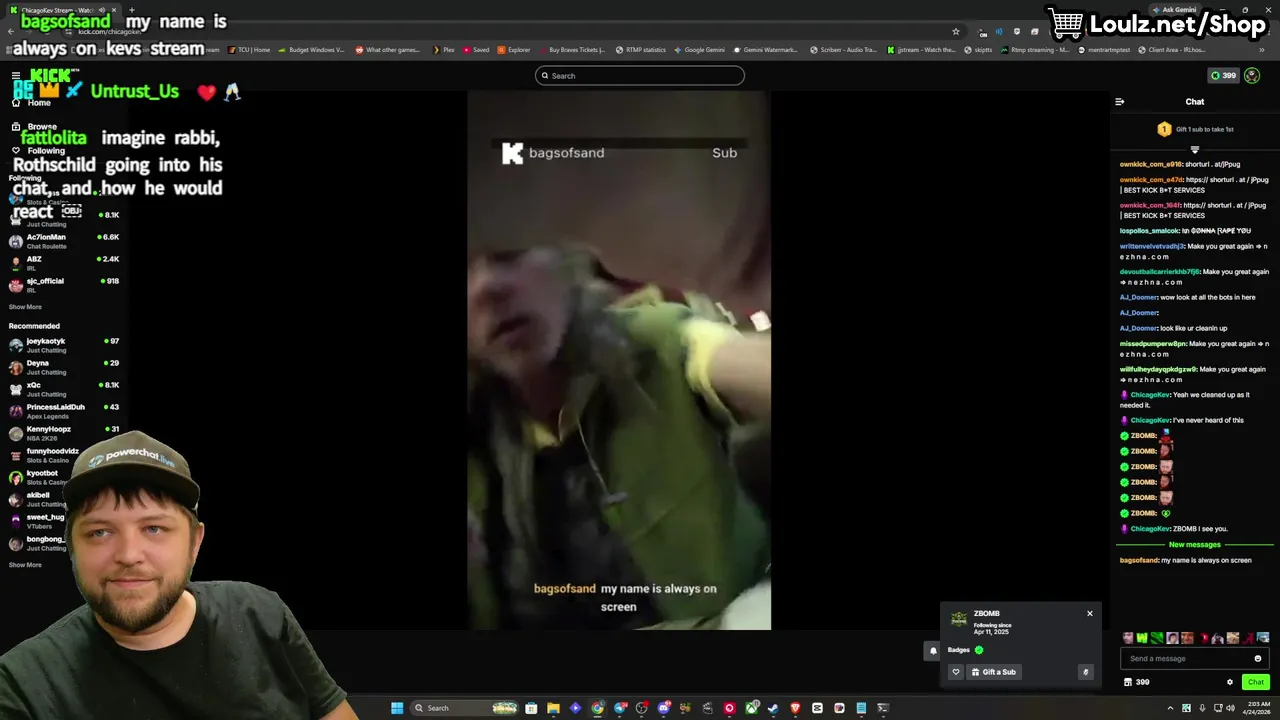
Task: Click the green Chat send button
Action: click(1256, 682)
